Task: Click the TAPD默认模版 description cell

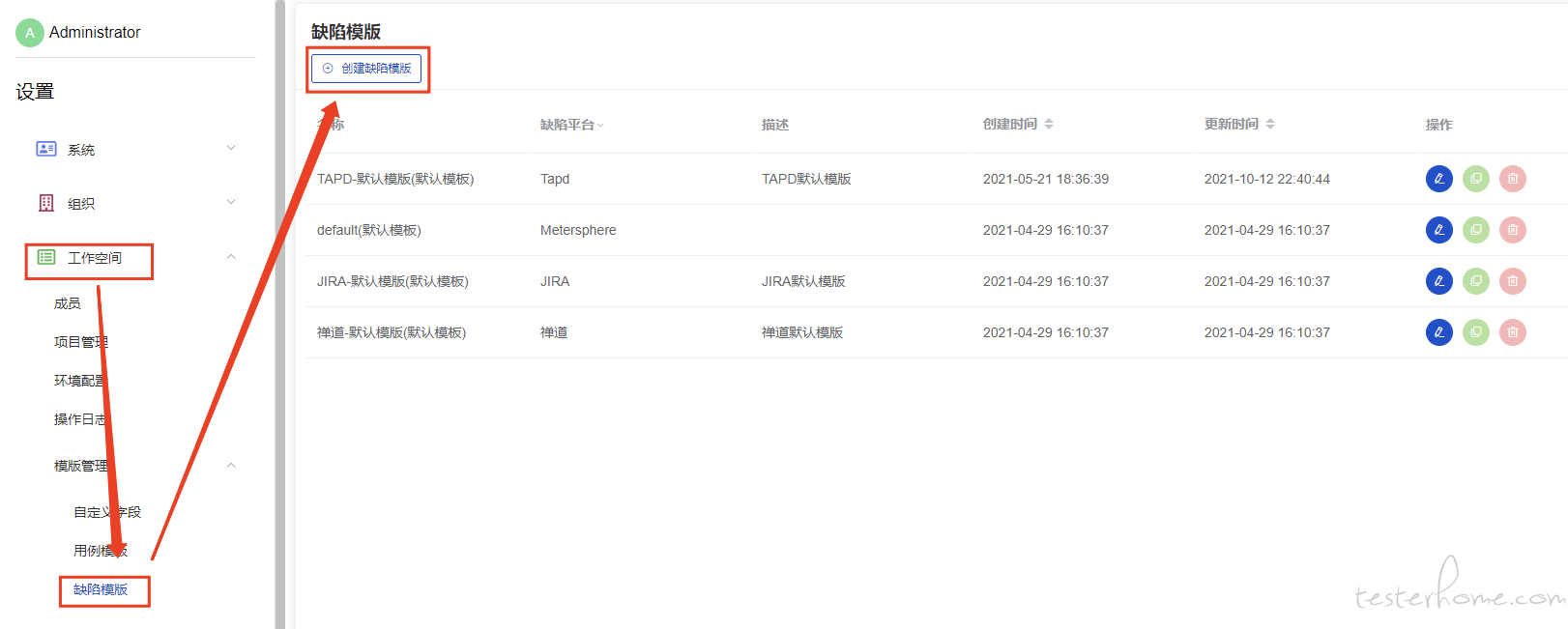Action: point(806,179)
